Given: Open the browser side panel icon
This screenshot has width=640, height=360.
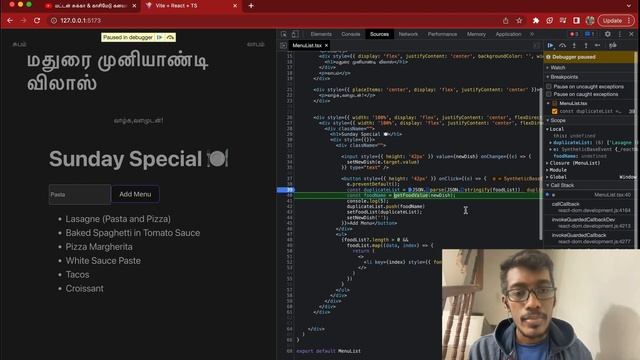Looking at the screenshot, I should click(x=576, y=20).
